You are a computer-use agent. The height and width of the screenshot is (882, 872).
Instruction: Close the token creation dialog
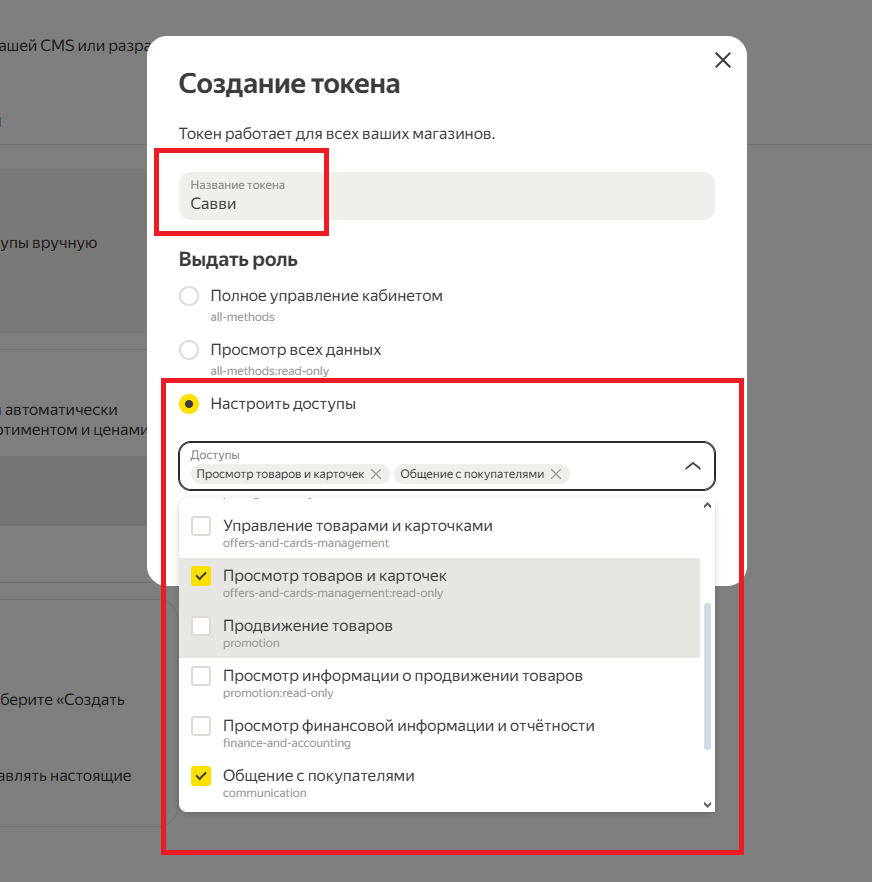pyautogui.click(x=723, y=60)
